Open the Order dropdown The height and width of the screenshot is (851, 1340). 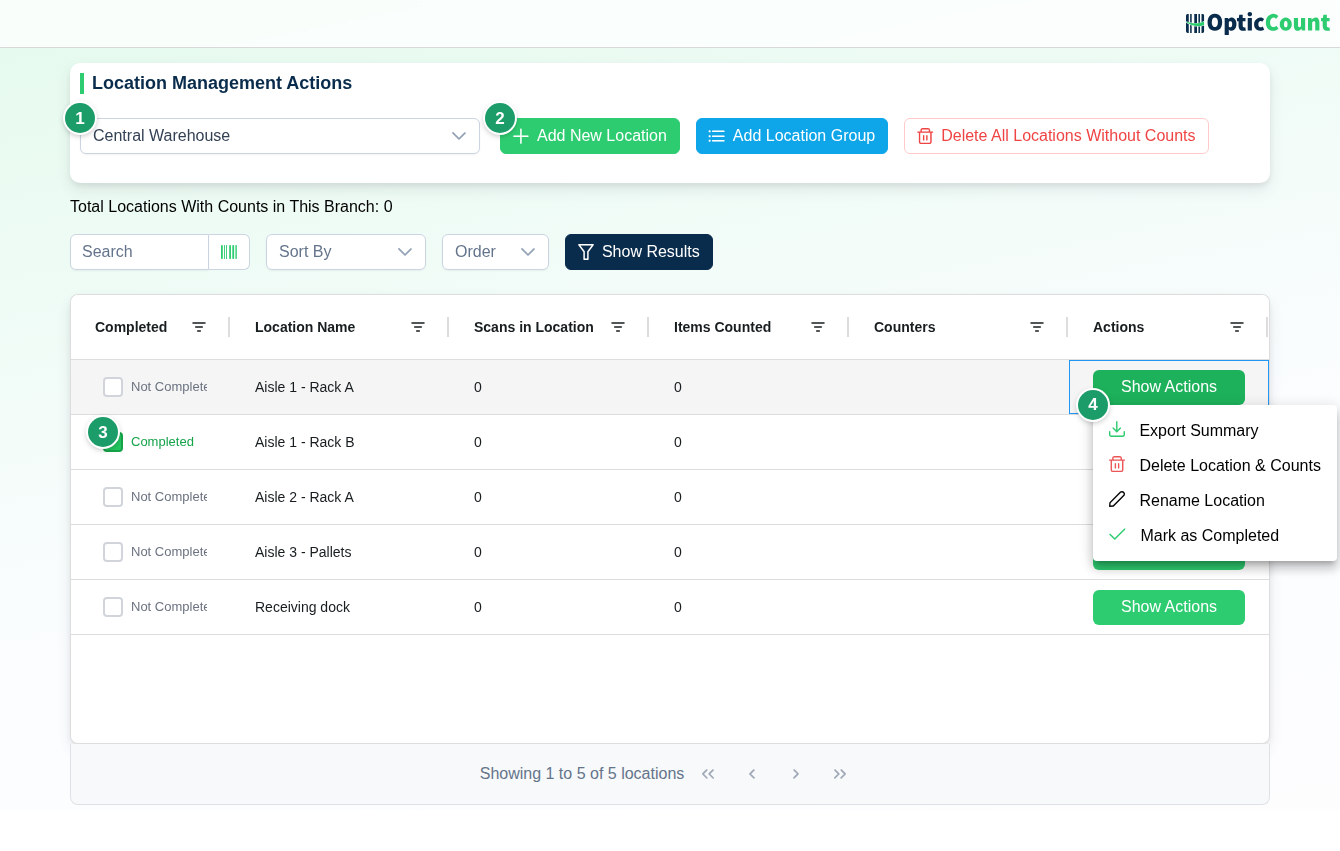click(495, 252)
